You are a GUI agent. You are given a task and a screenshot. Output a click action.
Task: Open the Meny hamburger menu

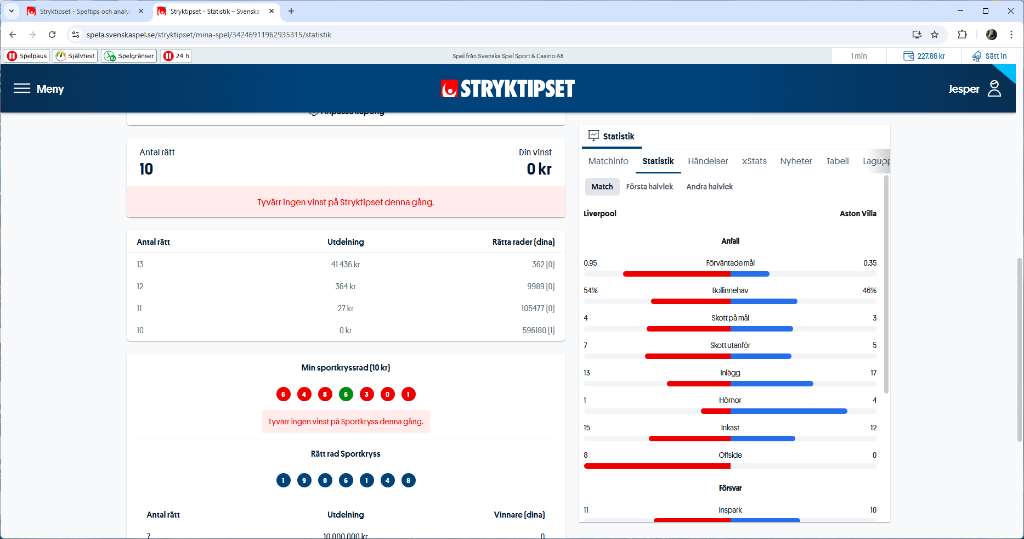coord(38,89)
